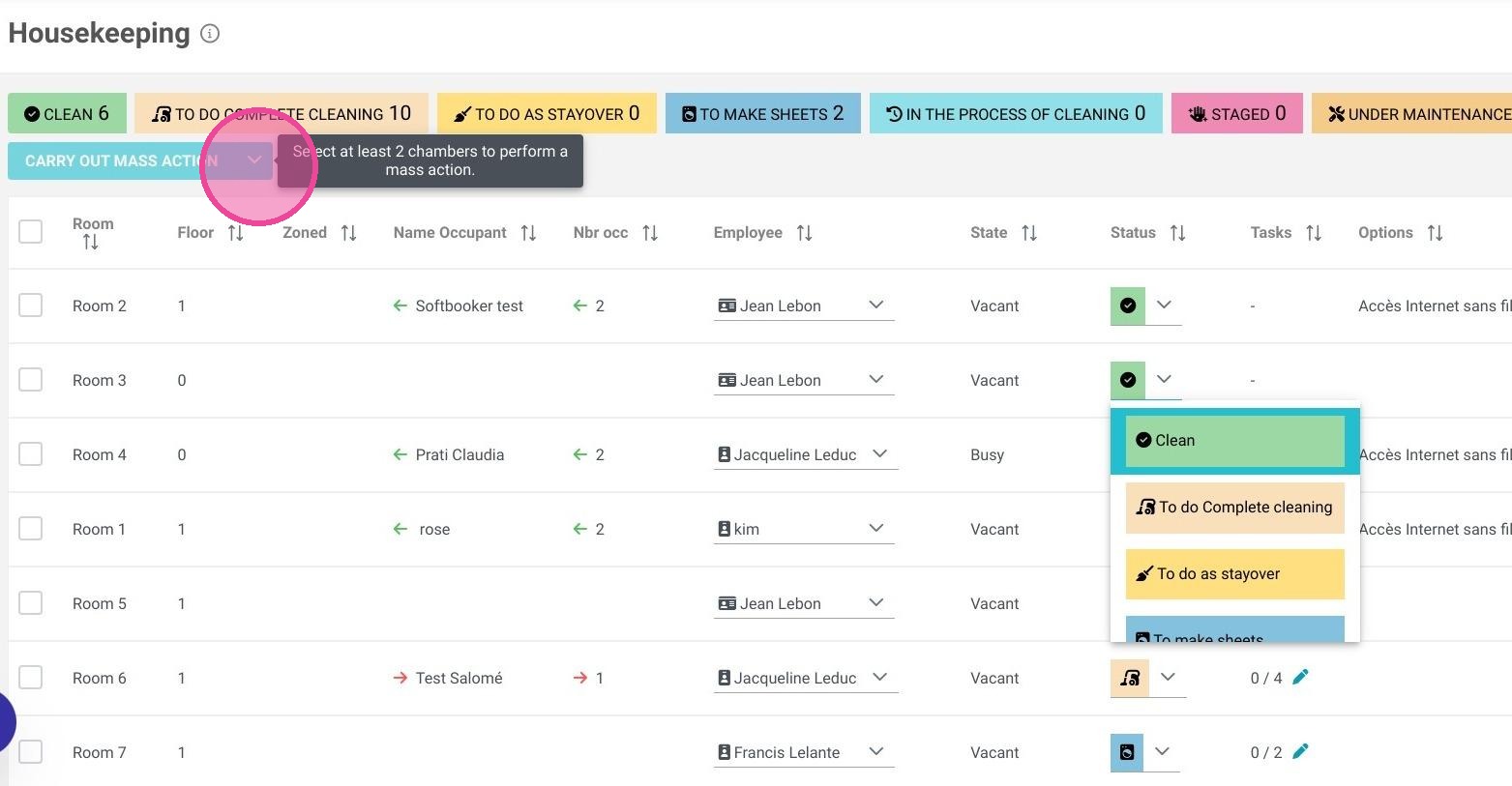Filter by Under Maintenance badge
1512x786 pixels.
tap(1412, 113)
